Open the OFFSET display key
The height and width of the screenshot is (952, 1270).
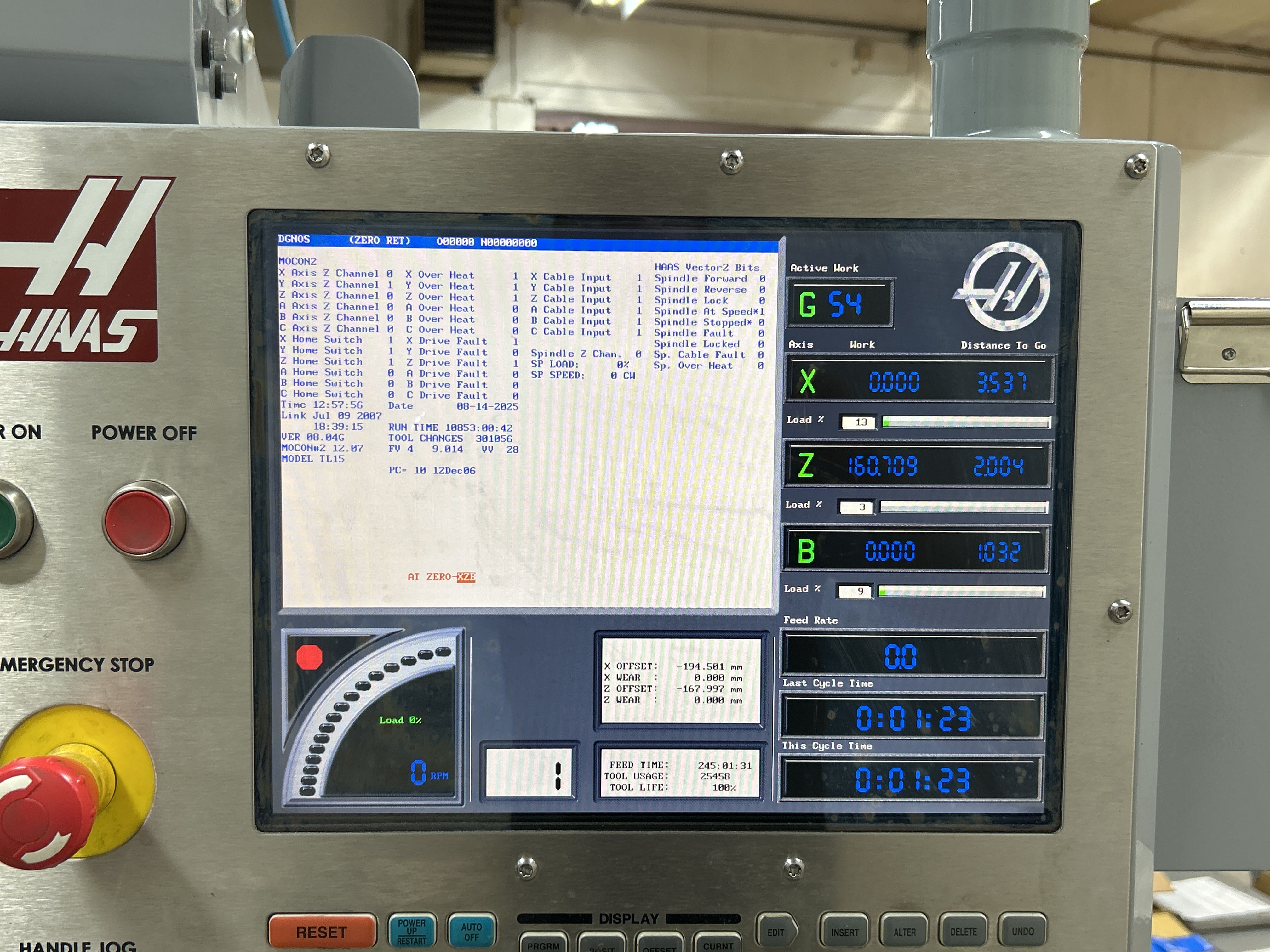tap(659, 945)
